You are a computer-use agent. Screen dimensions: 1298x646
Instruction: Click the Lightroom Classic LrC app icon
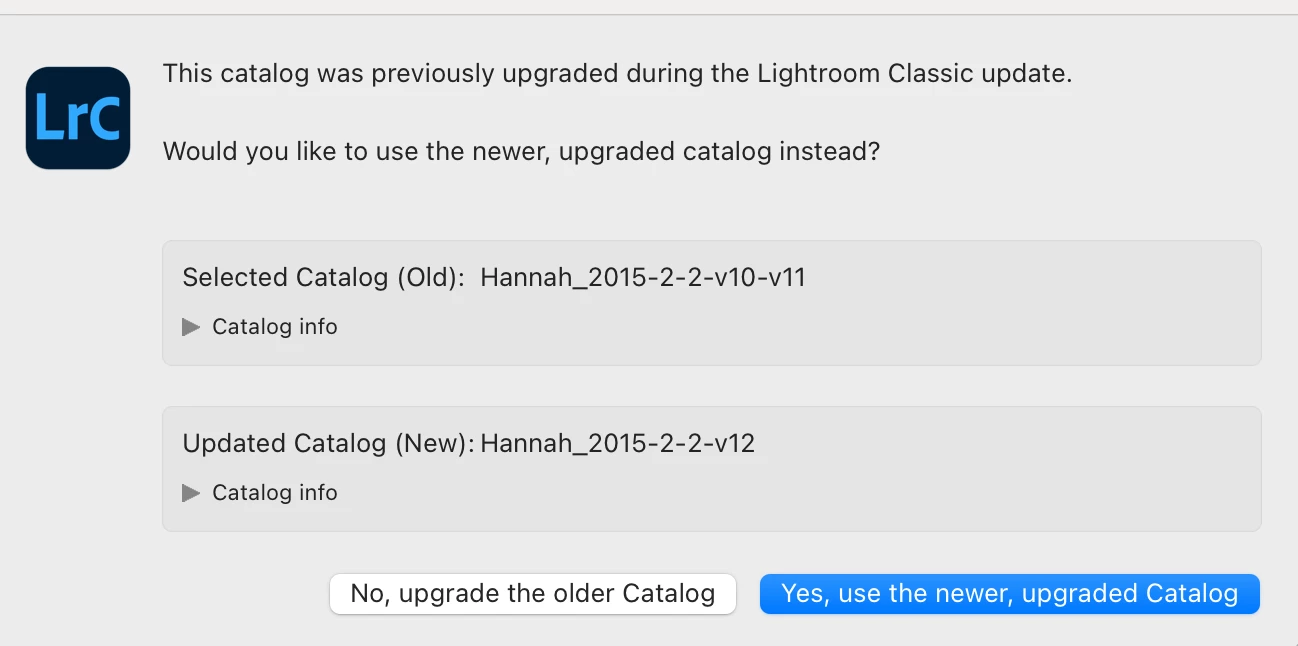tap(78, 118)
